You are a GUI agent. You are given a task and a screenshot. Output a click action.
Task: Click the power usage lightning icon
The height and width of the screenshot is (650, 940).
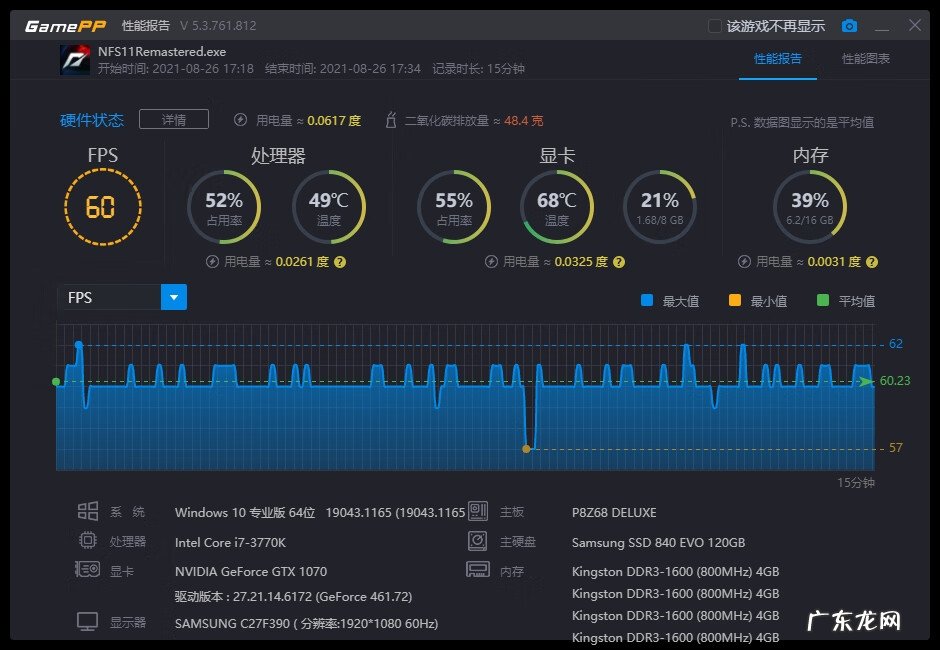point(240,120)
